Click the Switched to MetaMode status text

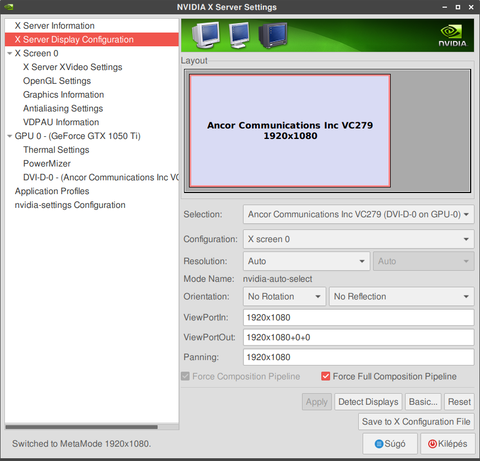(82, 444)
